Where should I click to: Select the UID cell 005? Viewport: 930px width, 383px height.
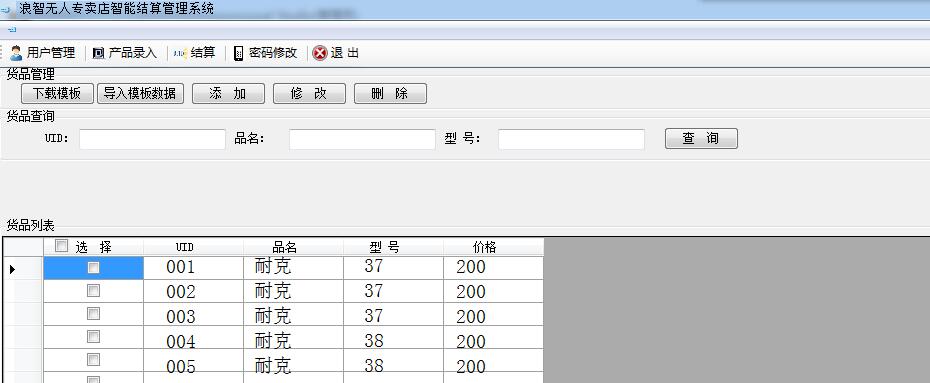pyautogui.click(x=193, y=360)
